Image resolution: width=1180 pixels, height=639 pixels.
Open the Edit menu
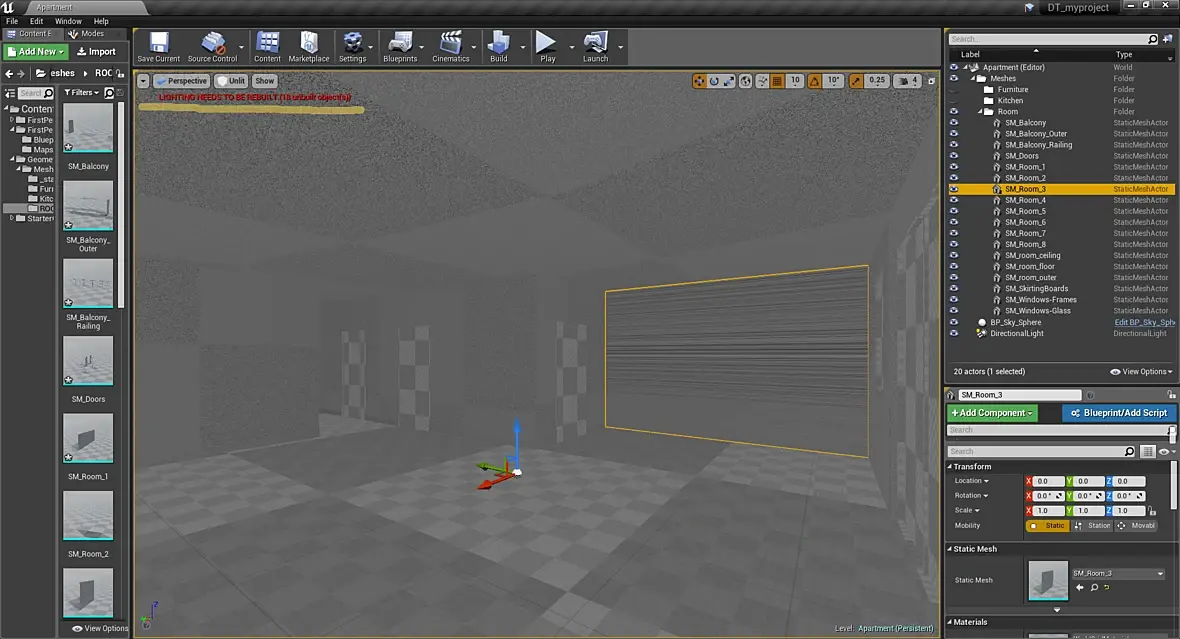pyautogui.click(x=36, y=21)
